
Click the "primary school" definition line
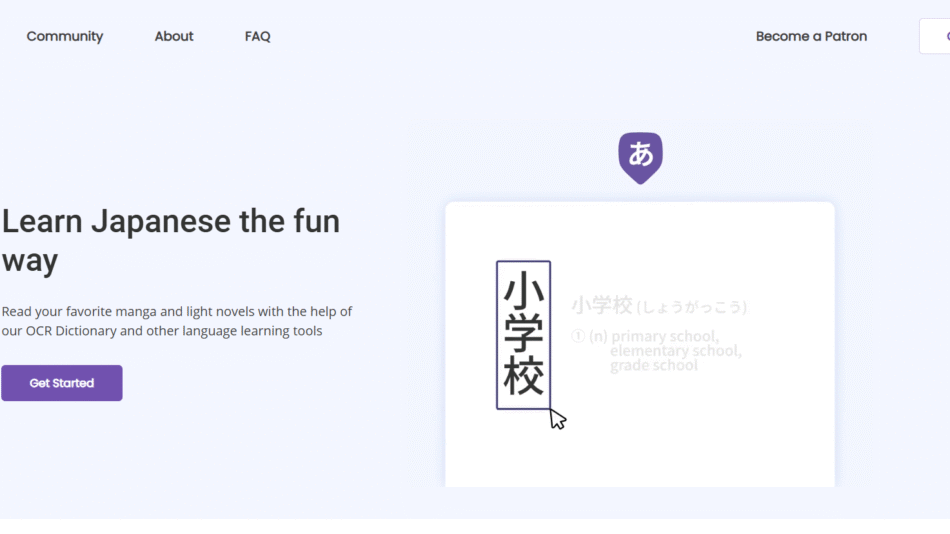(x=664, y=336)
